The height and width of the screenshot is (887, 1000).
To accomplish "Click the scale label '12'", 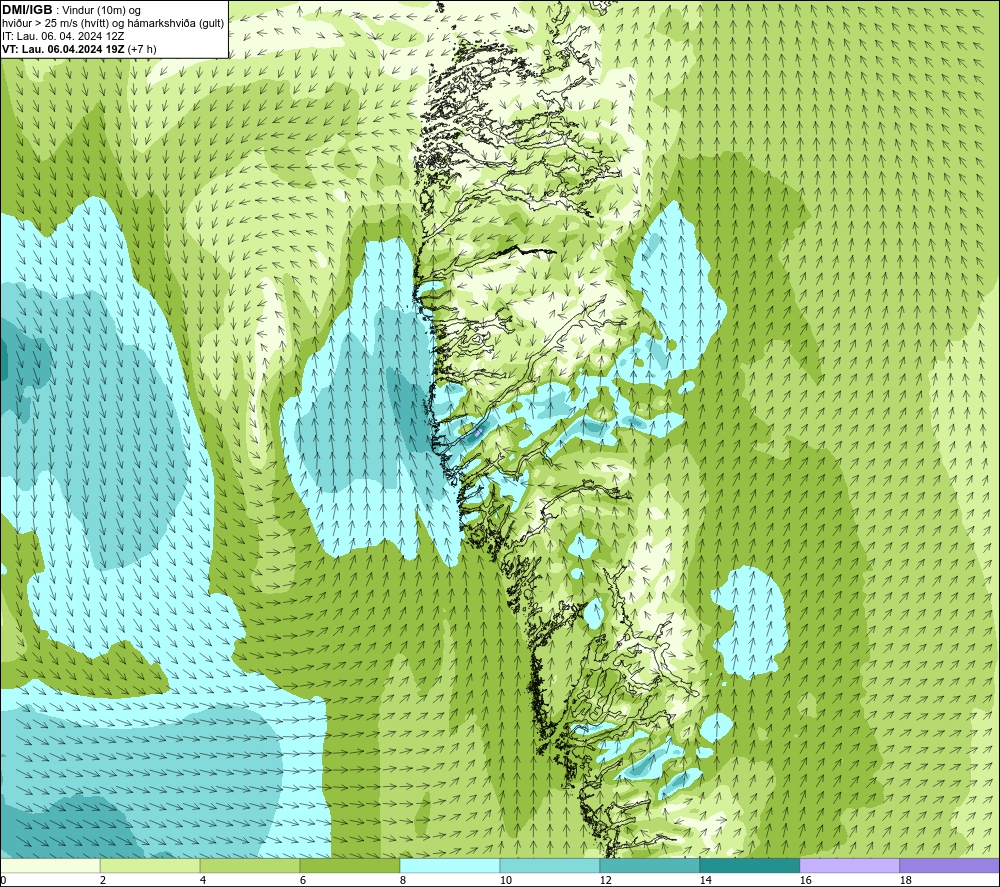I will (x=605, y=881).
